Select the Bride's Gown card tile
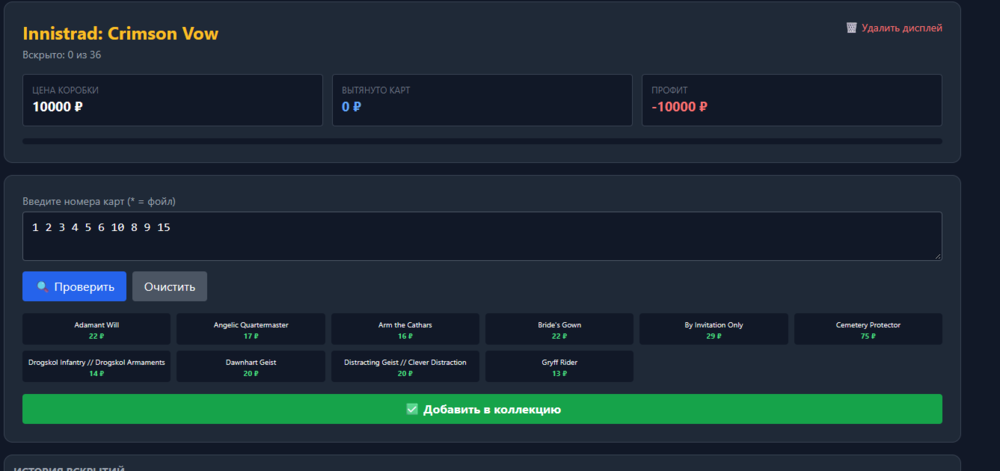 coord(559,329)
